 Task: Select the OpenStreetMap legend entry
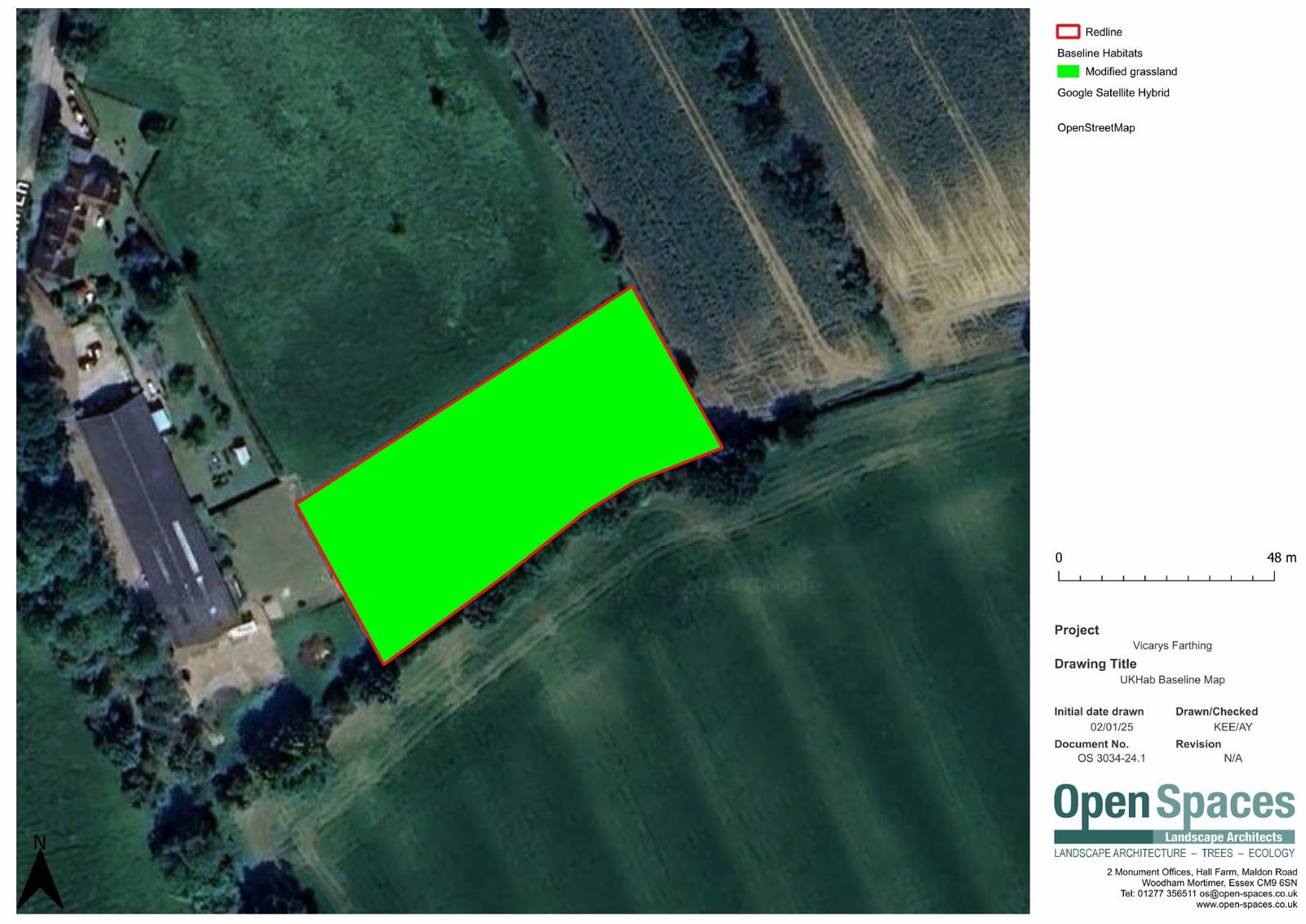pos(1095,128)
